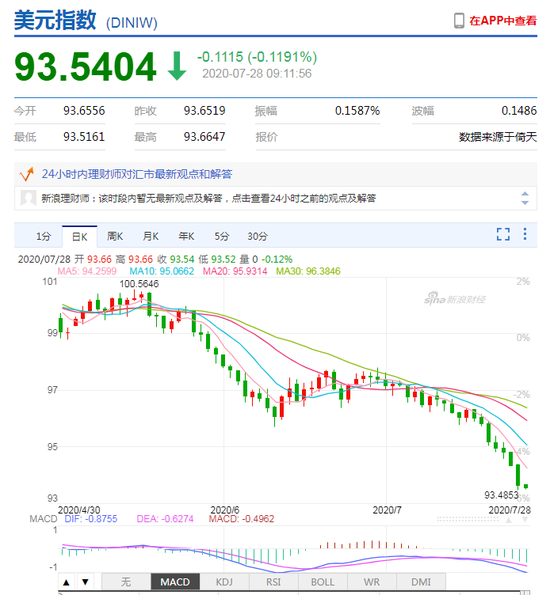Select the RSI indicator button
The height and width of the screenshot is (595, 550).
(274, 582)
